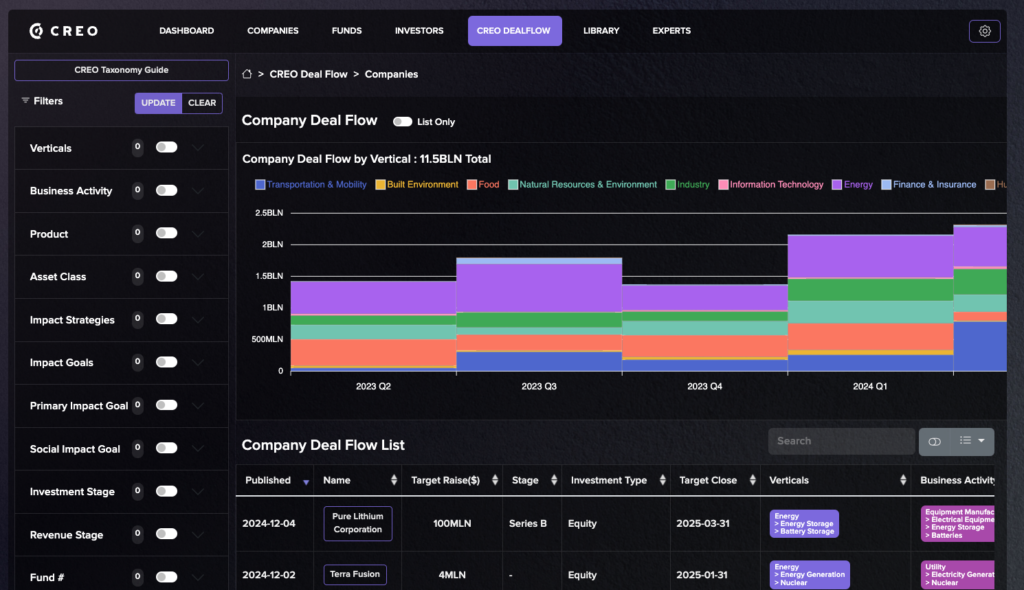The width and height of the screenshot is (1024, 590).
Task: Expand the Product filter chevron
Action: [x=198, y=233]
